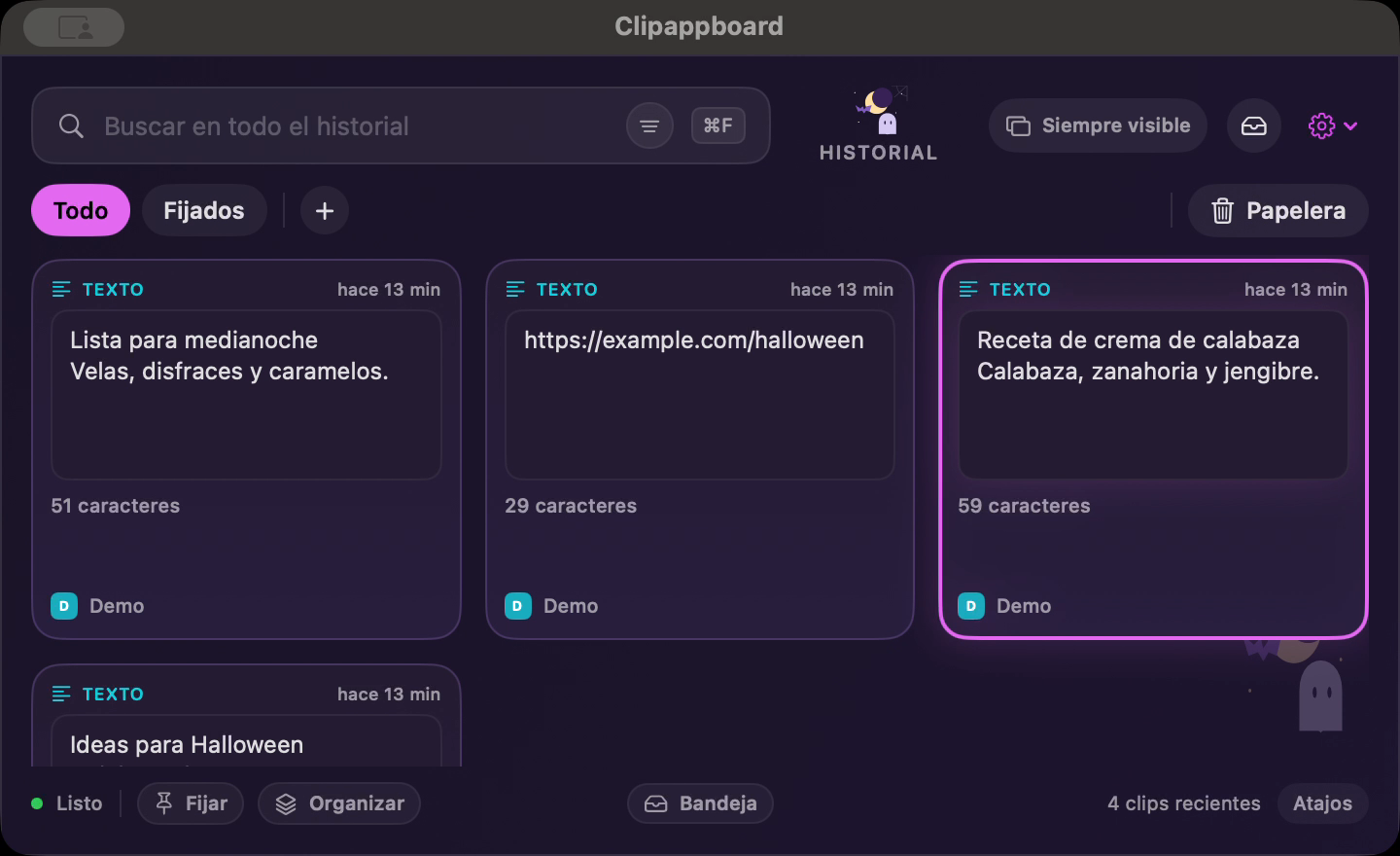Open the tray icon button near settings
Screen dimensions: 1400x856
point(1254,125)
